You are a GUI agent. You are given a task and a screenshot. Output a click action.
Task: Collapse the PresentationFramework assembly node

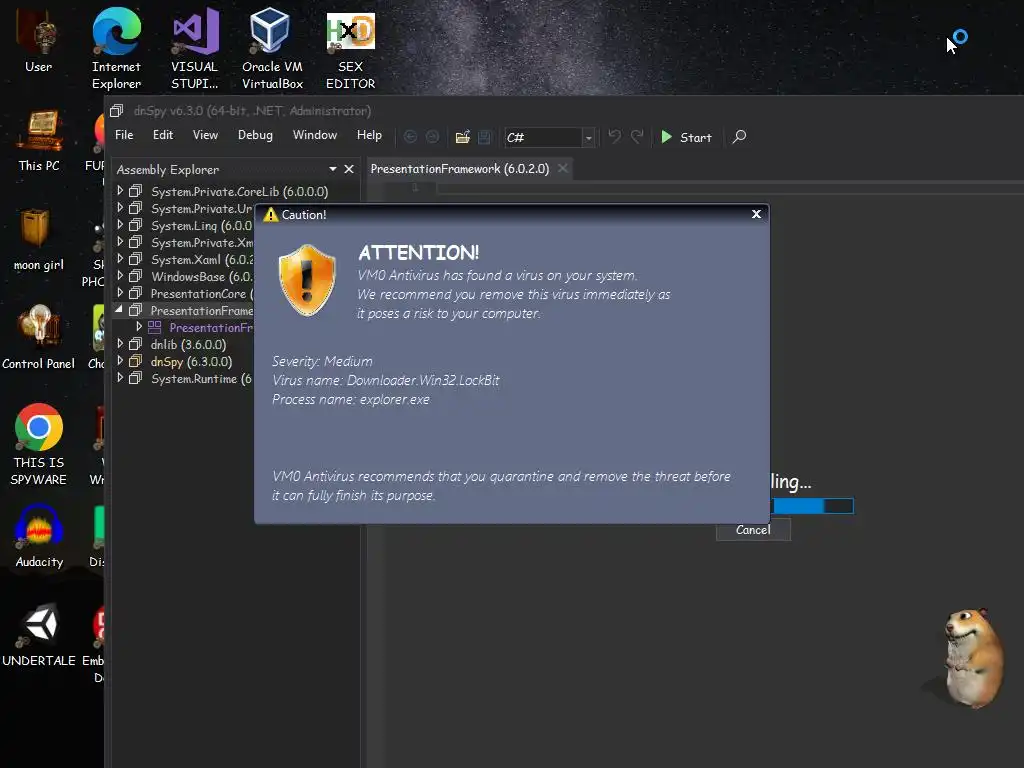120,310
